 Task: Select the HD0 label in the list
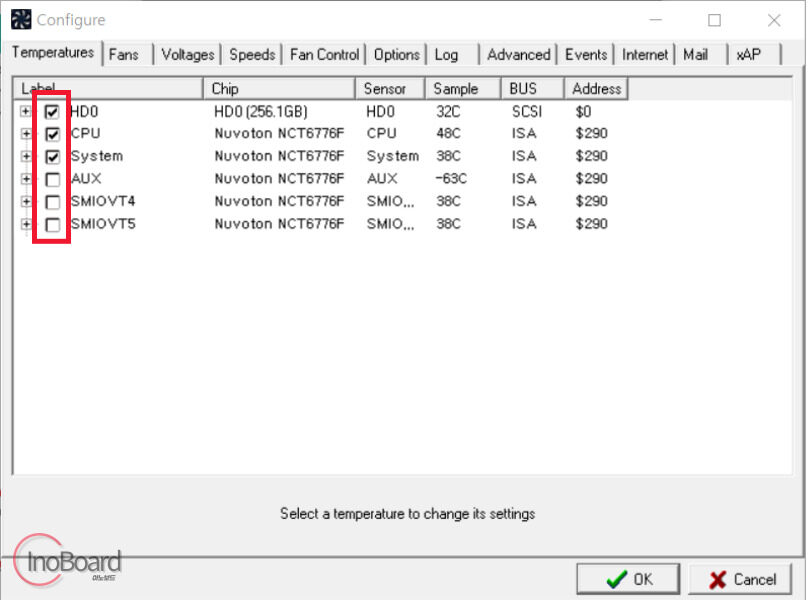pyautogui.click(x=84, y=112)
